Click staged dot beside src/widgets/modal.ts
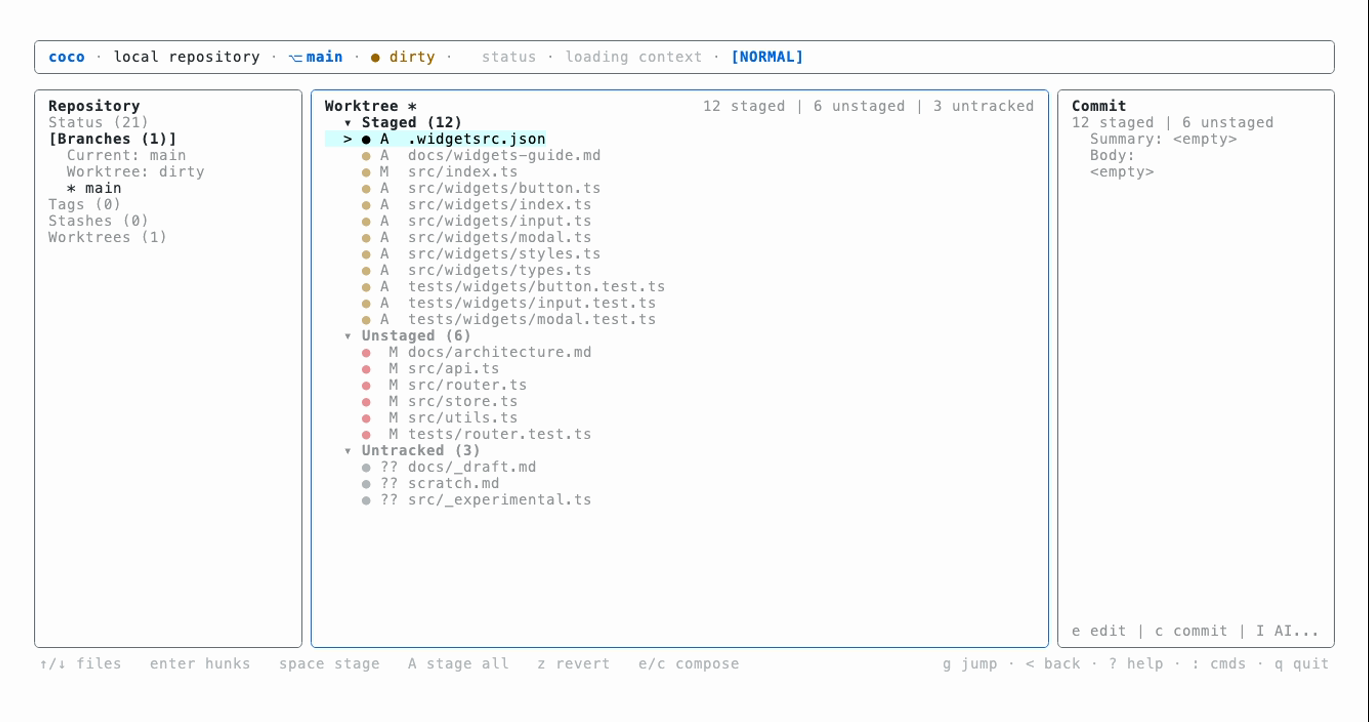This screenshot has height=722, width=1369. [366, 238]
